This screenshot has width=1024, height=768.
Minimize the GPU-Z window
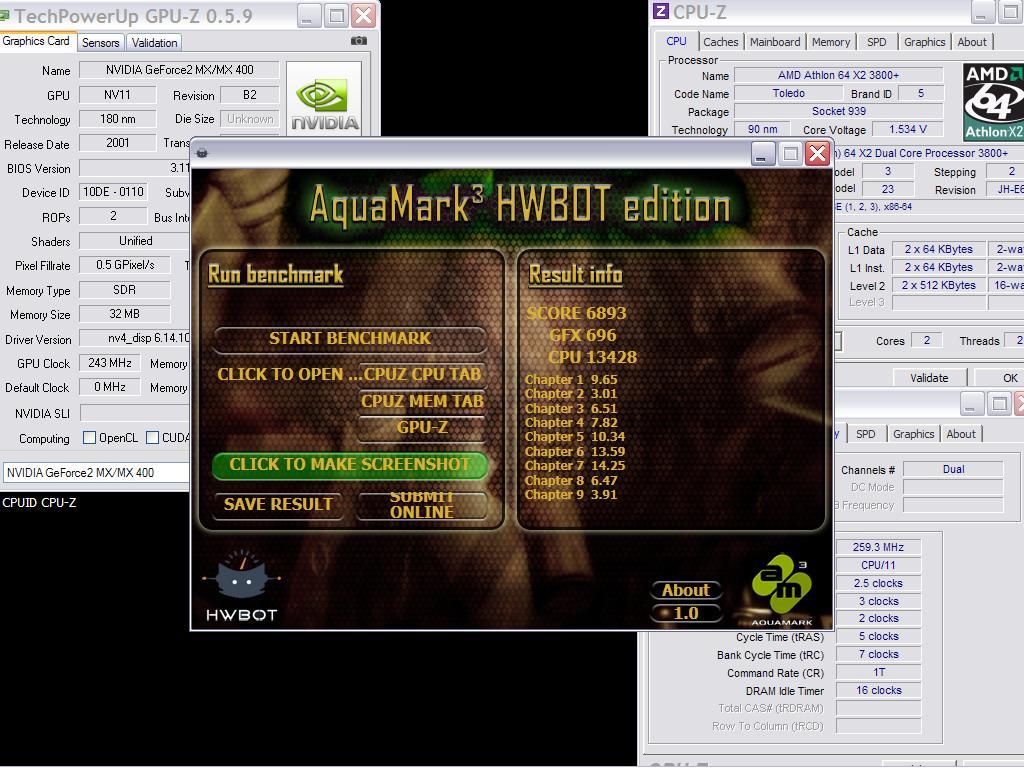(309, 15)
